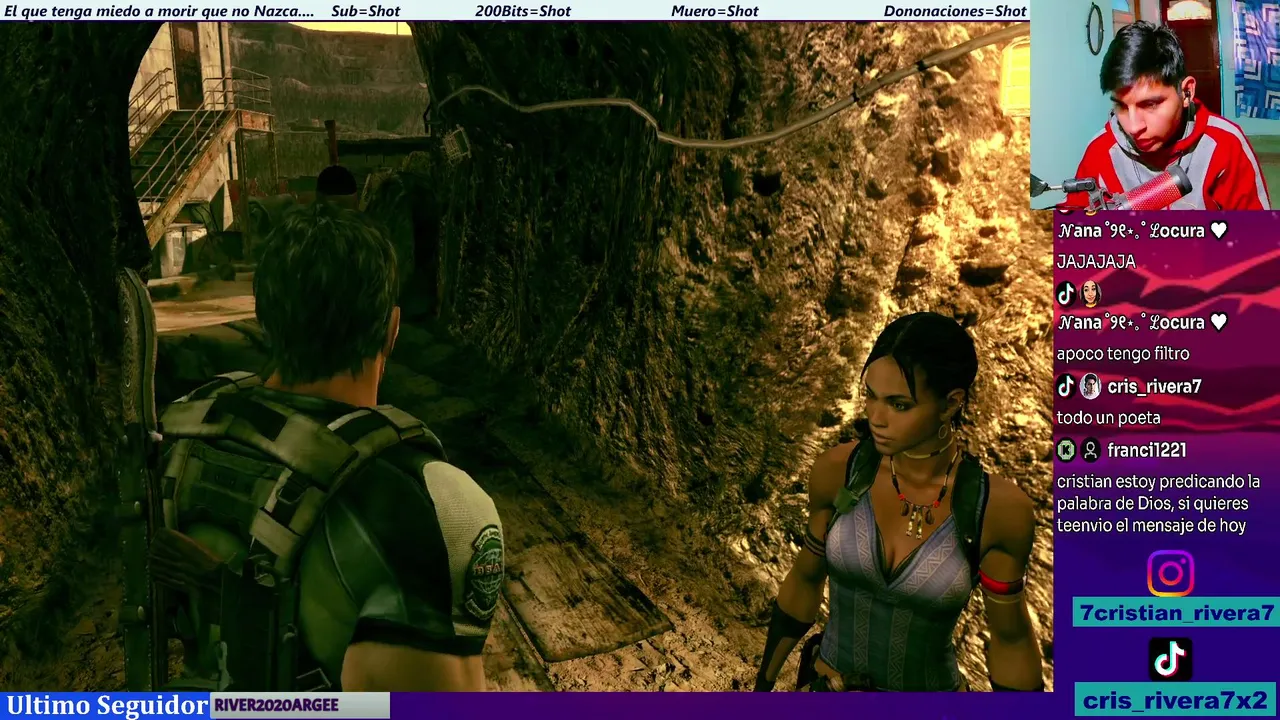Click the avatar next to TikTok badge under JAJAJAJA
This screenshot has height=720, width=1280.
1090,294
